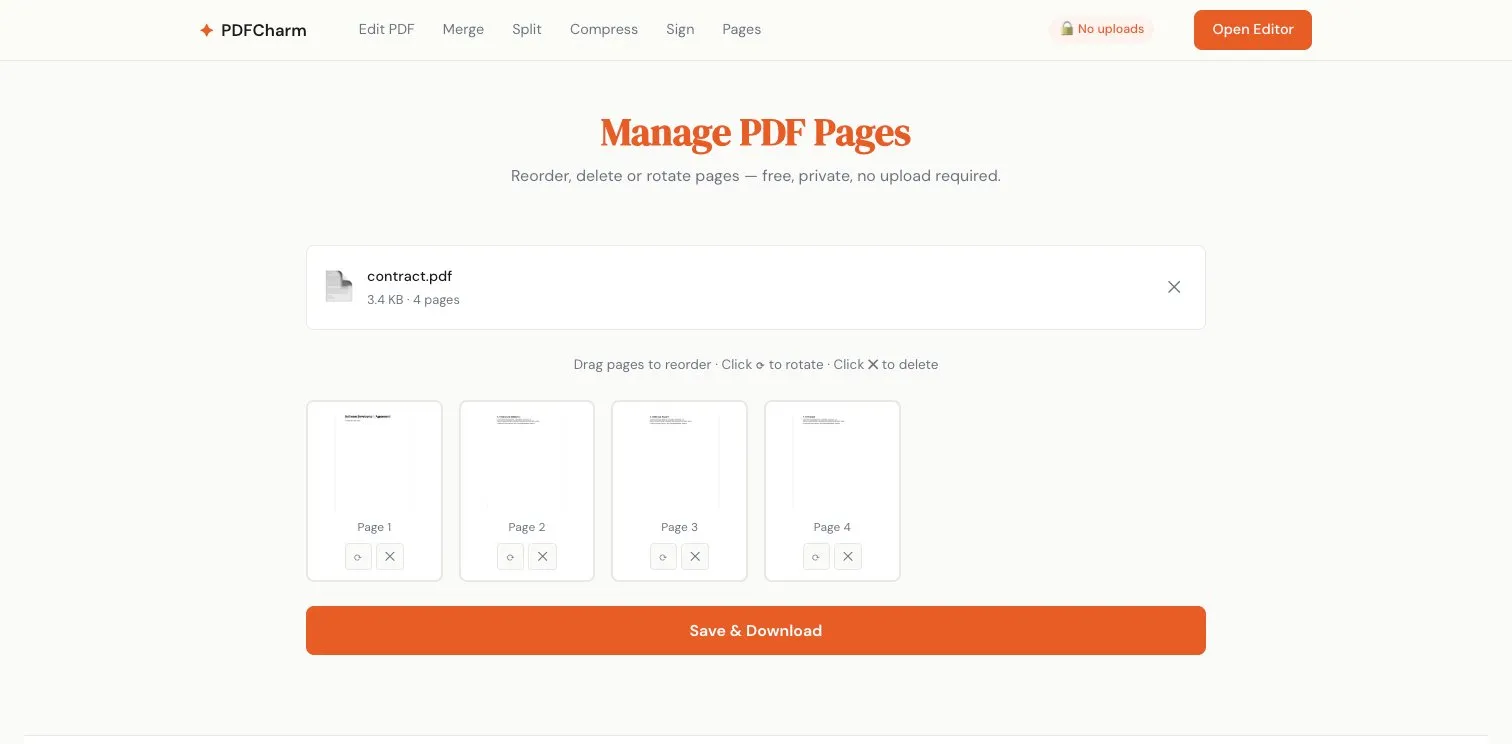Rotate Page 4 of the document
1512x744 pixels.
815,556
